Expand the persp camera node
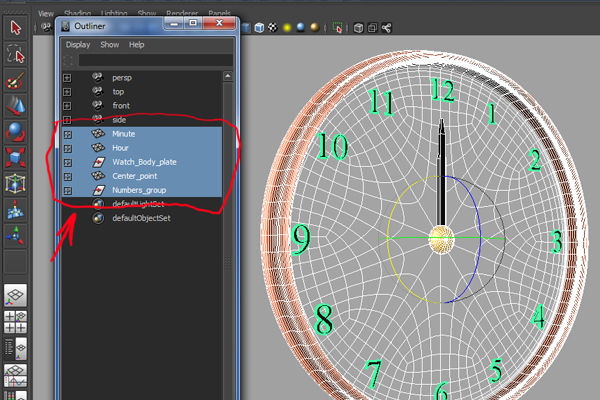The height and width of the screenshot is (400, 600). [x=67, y=78]
